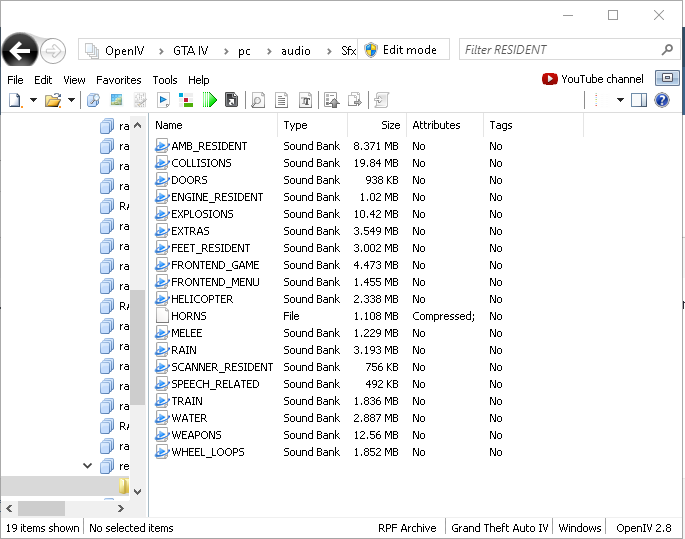Click the open folder toolbar icon
Image resolution: width=685 pixels, height=539 pixels.
point(52,100)
